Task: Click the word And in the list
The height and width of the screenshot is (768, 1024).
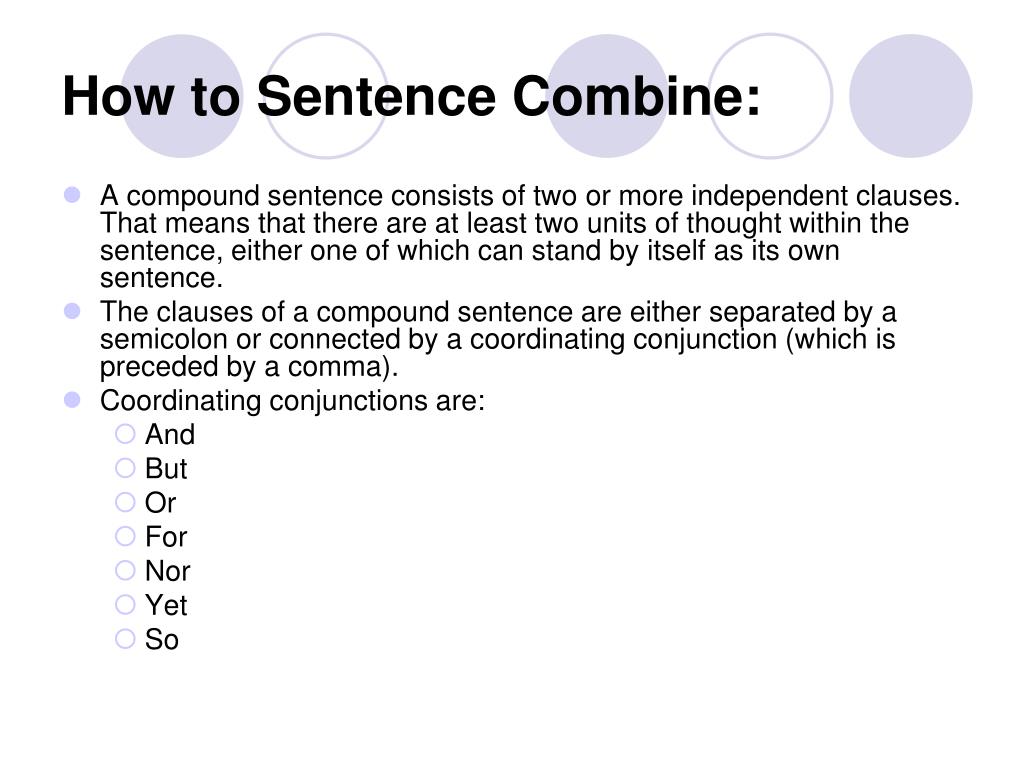Action: (x=170, y=434)
